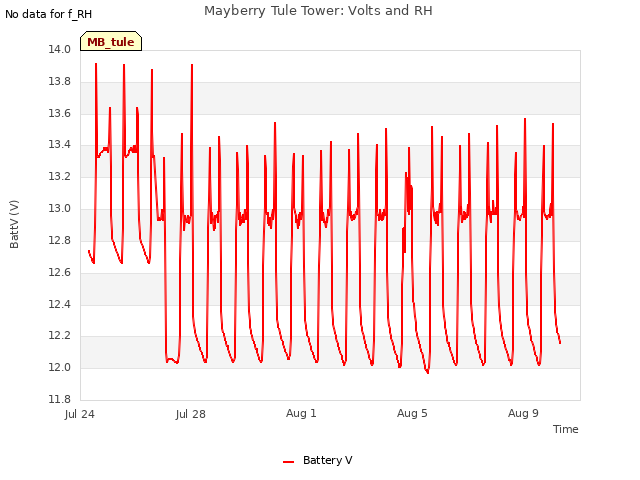Click the Time axis label
The height and width of the screenshot is (480, 640).
click(x=565, y=429)
